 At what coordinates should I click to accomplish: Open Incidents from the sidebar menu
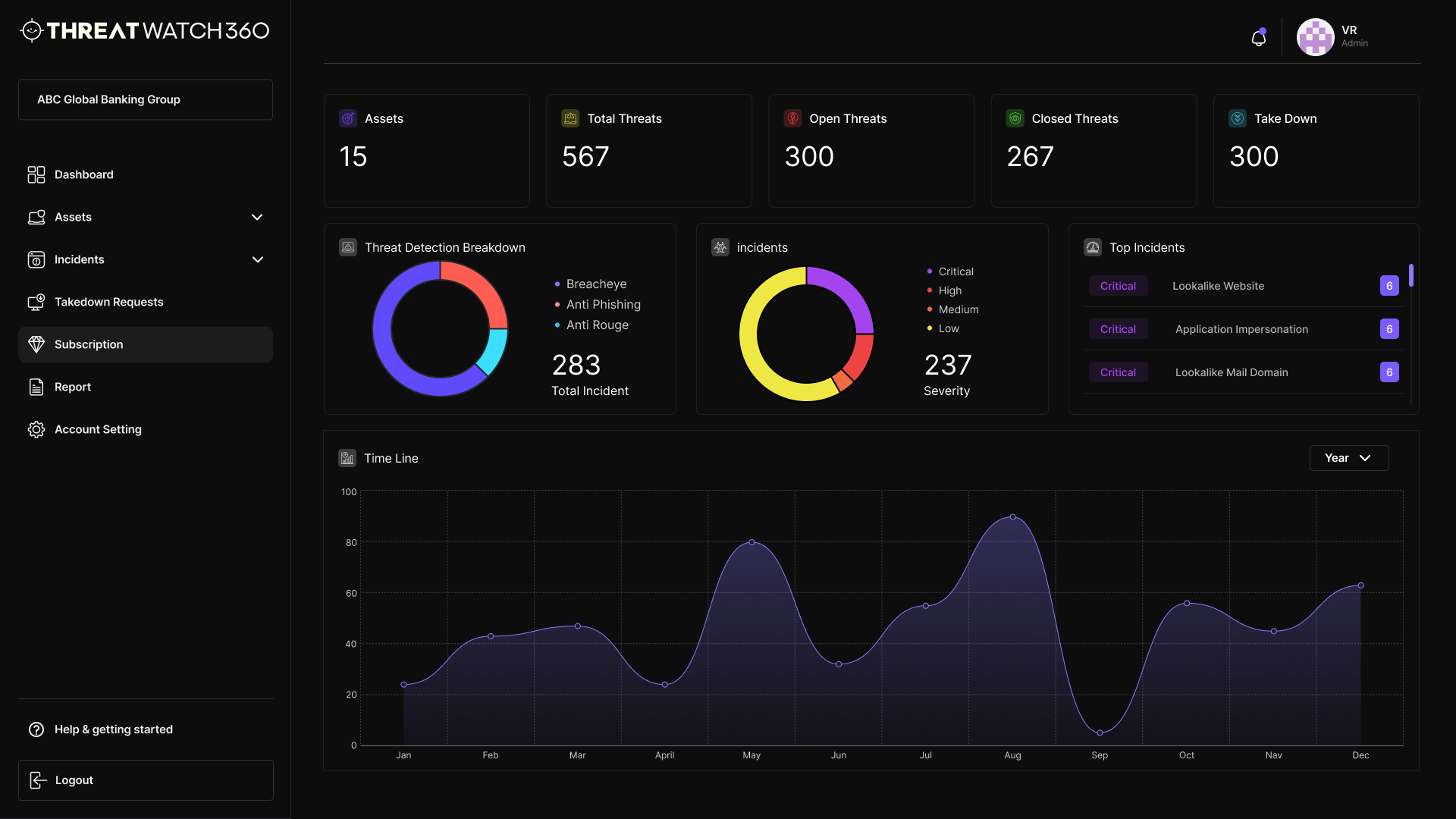[x=79, y=259]
